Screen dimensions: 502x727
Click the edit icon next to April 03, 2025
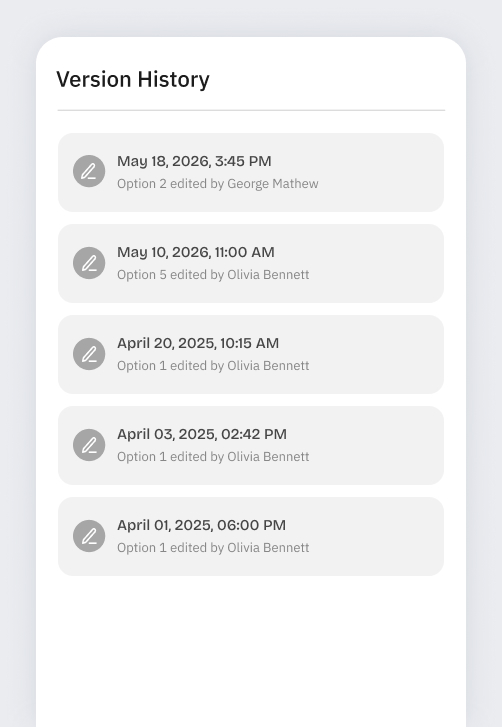89,445
